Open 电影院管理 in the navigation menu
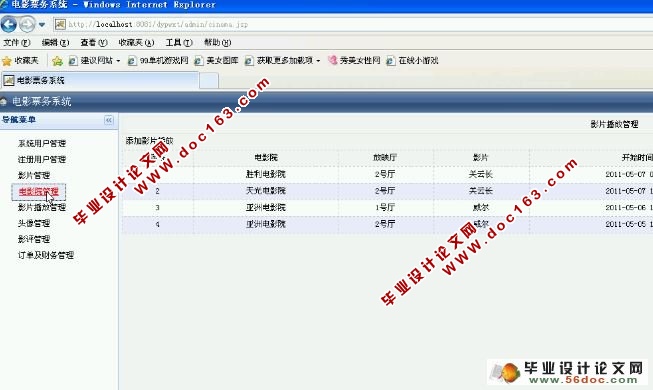653x390 pixels. [x=39, y=192]
